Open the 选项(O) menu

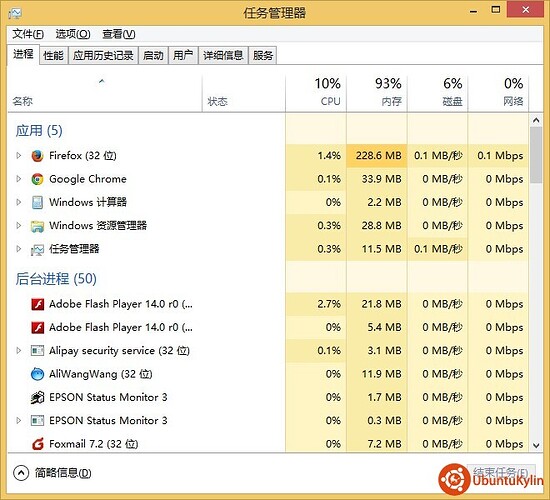point(73,34)
